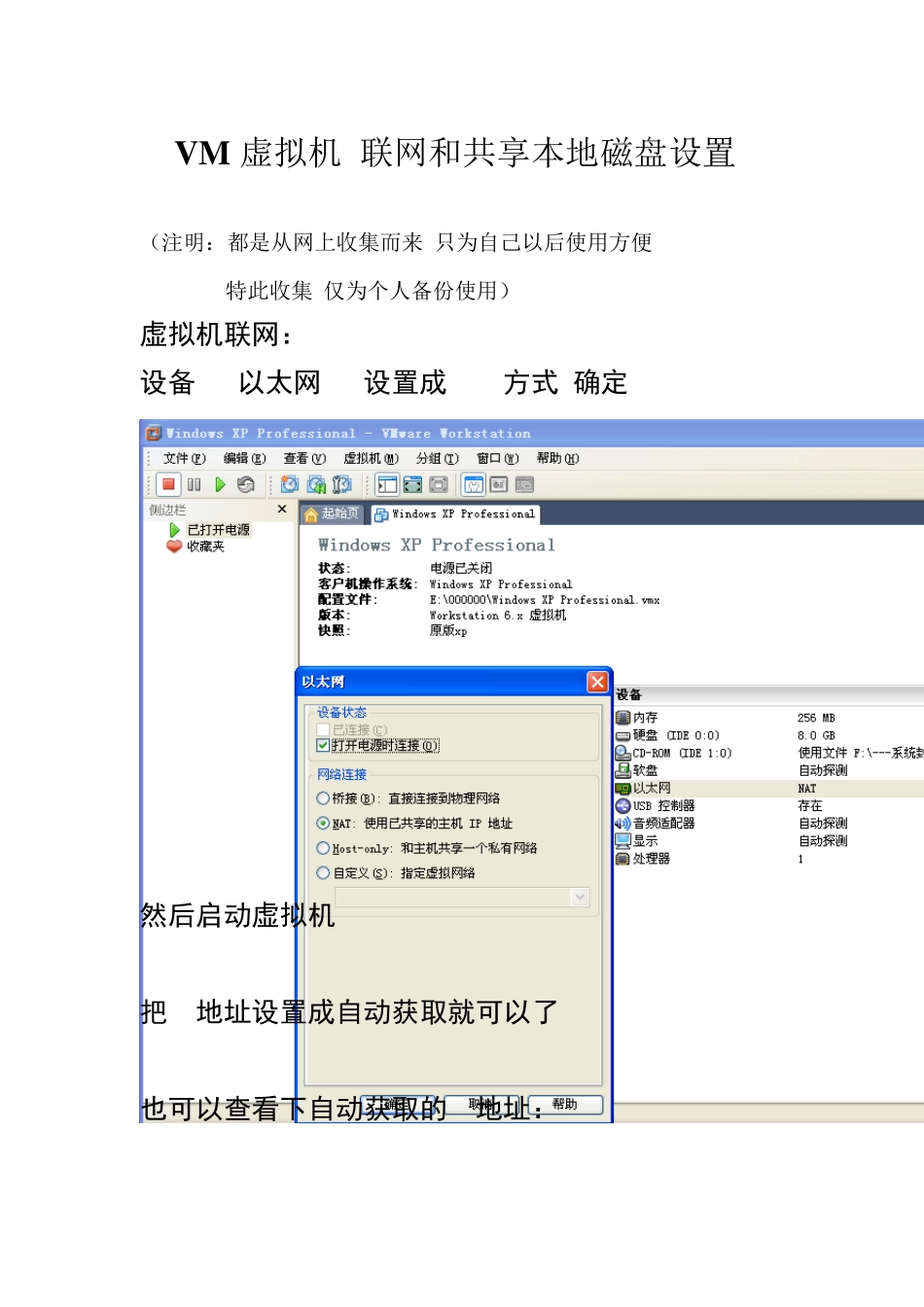Click the Workstation 6.x 虚拟机 version text

pyautogui.click(x=498, y=616)
